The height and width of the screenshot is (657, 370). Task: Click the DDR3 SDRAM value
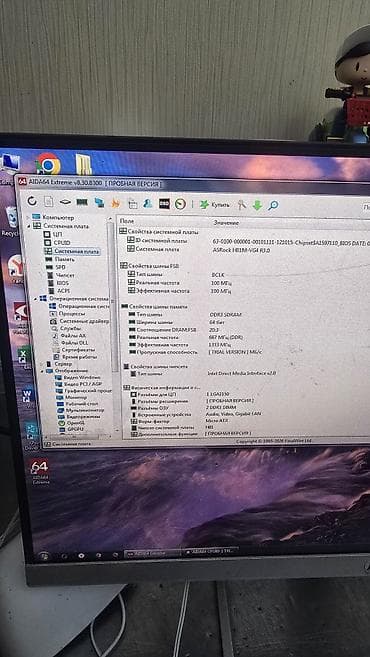(x=225, y=314)
